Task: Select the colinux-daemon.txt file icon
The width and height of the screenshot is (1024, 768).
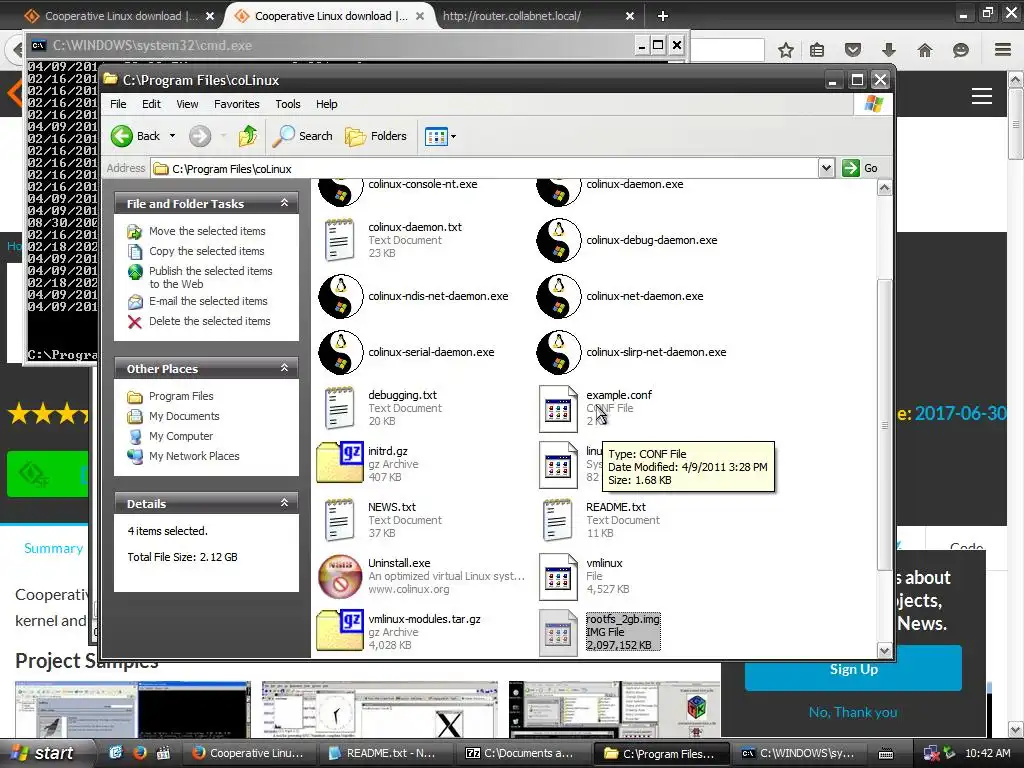Action: point(340,240)
